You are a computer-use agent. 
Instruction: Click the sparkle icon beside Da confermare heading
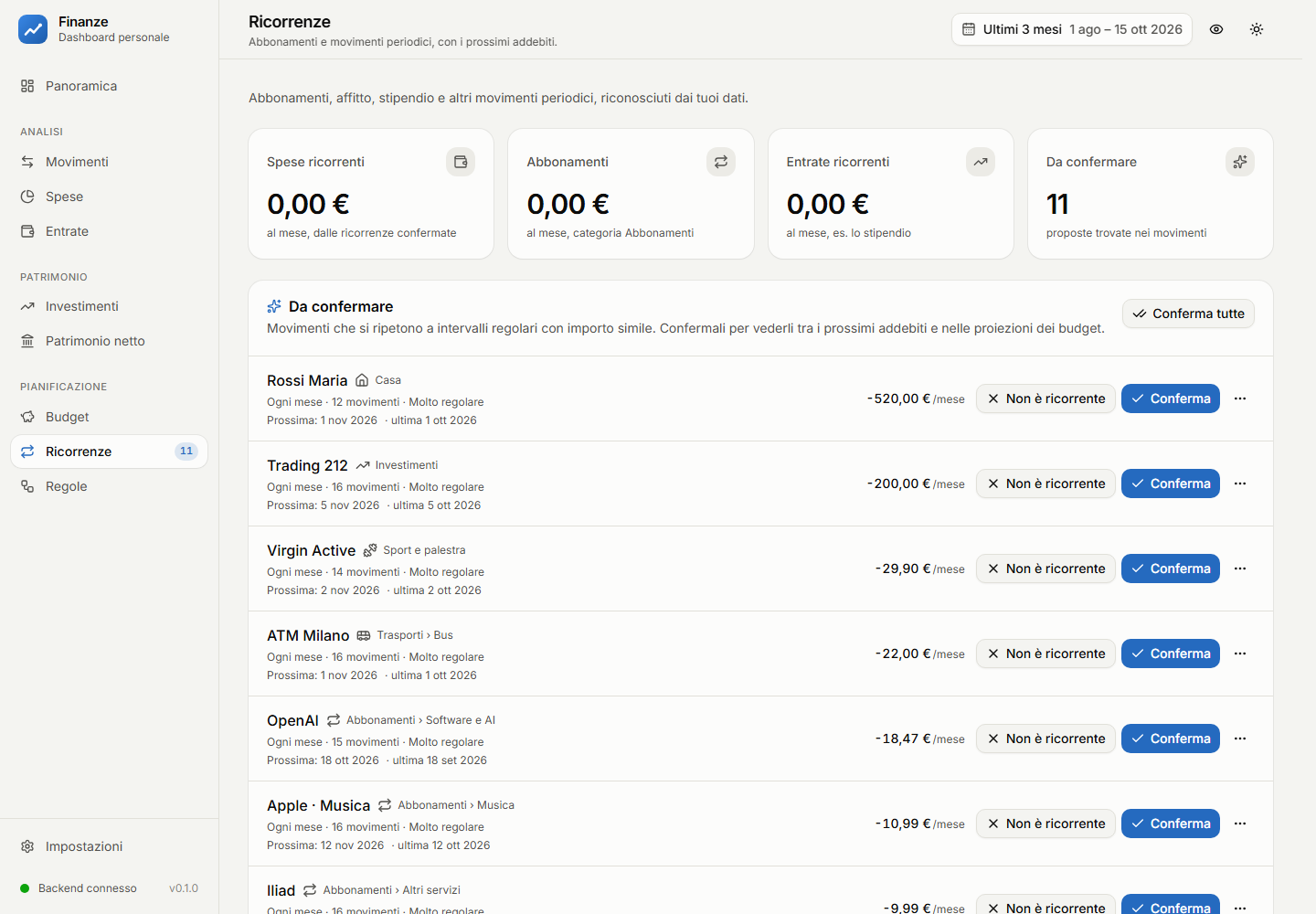point(274,306)
